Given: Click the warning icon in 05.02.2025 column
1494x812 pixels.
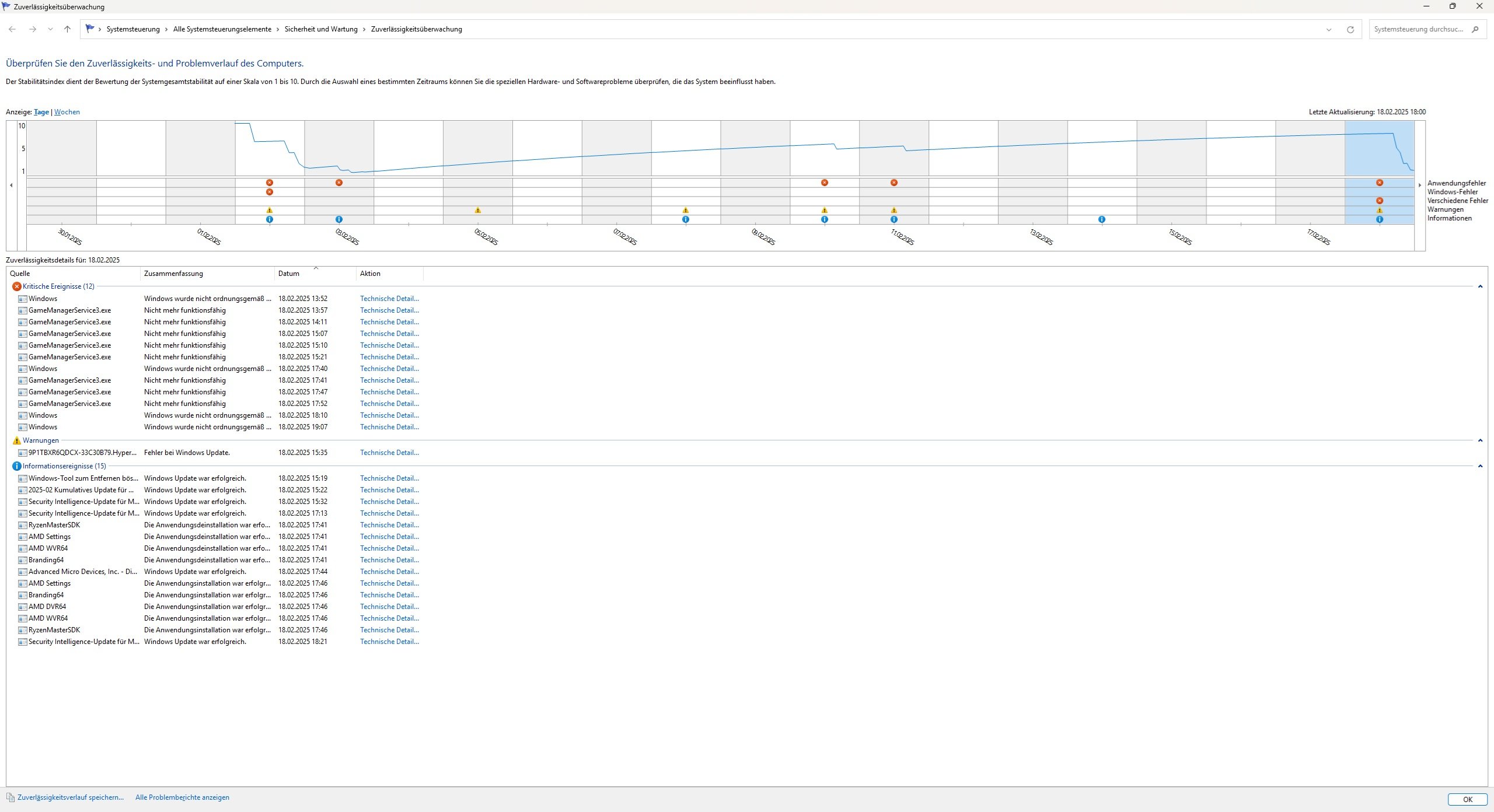Looking at the screenshot, I should click(x=477, y=210).
